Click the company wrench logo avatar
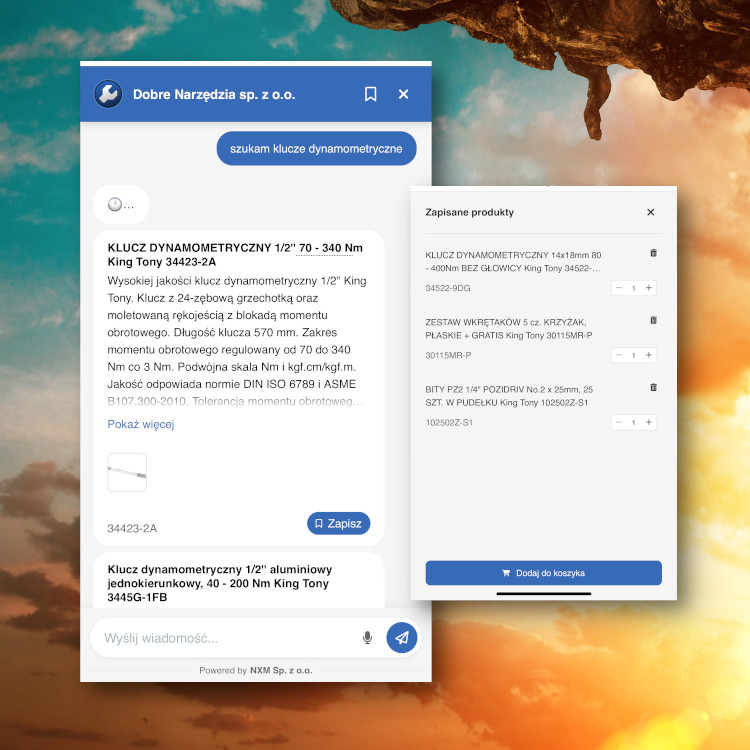Image resolution: width=750 pixels, height=750 pixels. (x=108, y=94)
